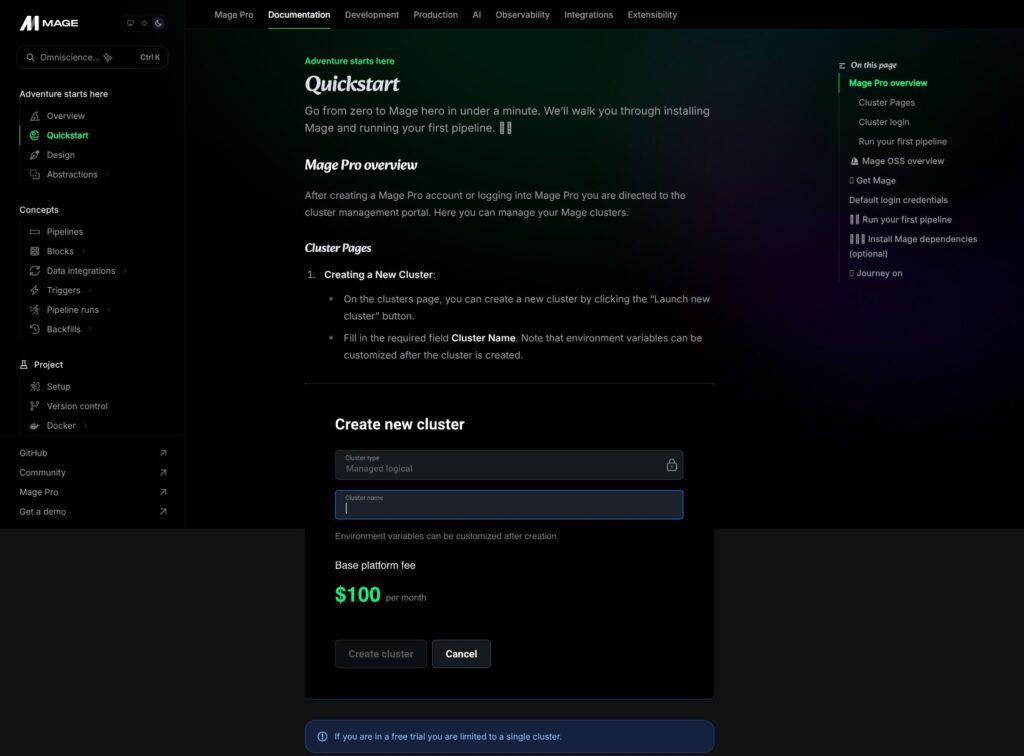Click the external arrow beside Community

(x=163, y=473)
